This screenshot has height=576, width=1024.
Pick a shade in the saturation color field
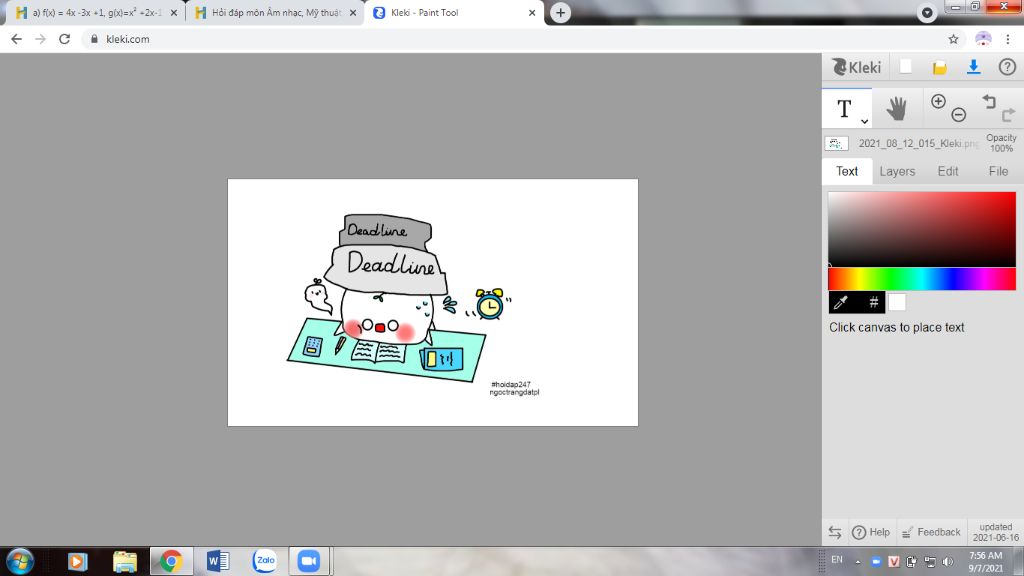coord(922,229)
